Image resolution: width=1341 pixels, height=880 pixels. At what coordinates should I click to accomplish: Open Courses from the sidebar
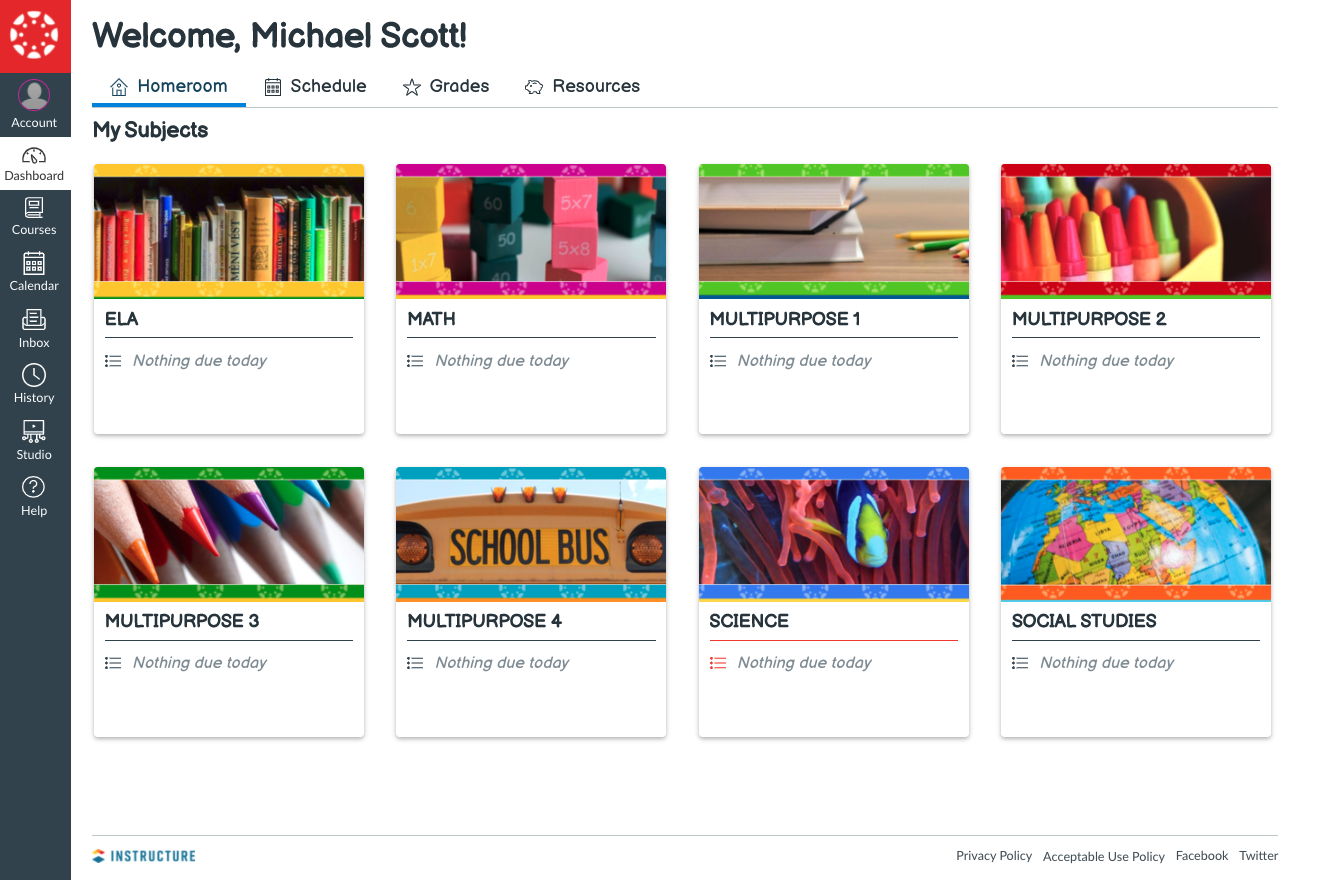point(34,215)
